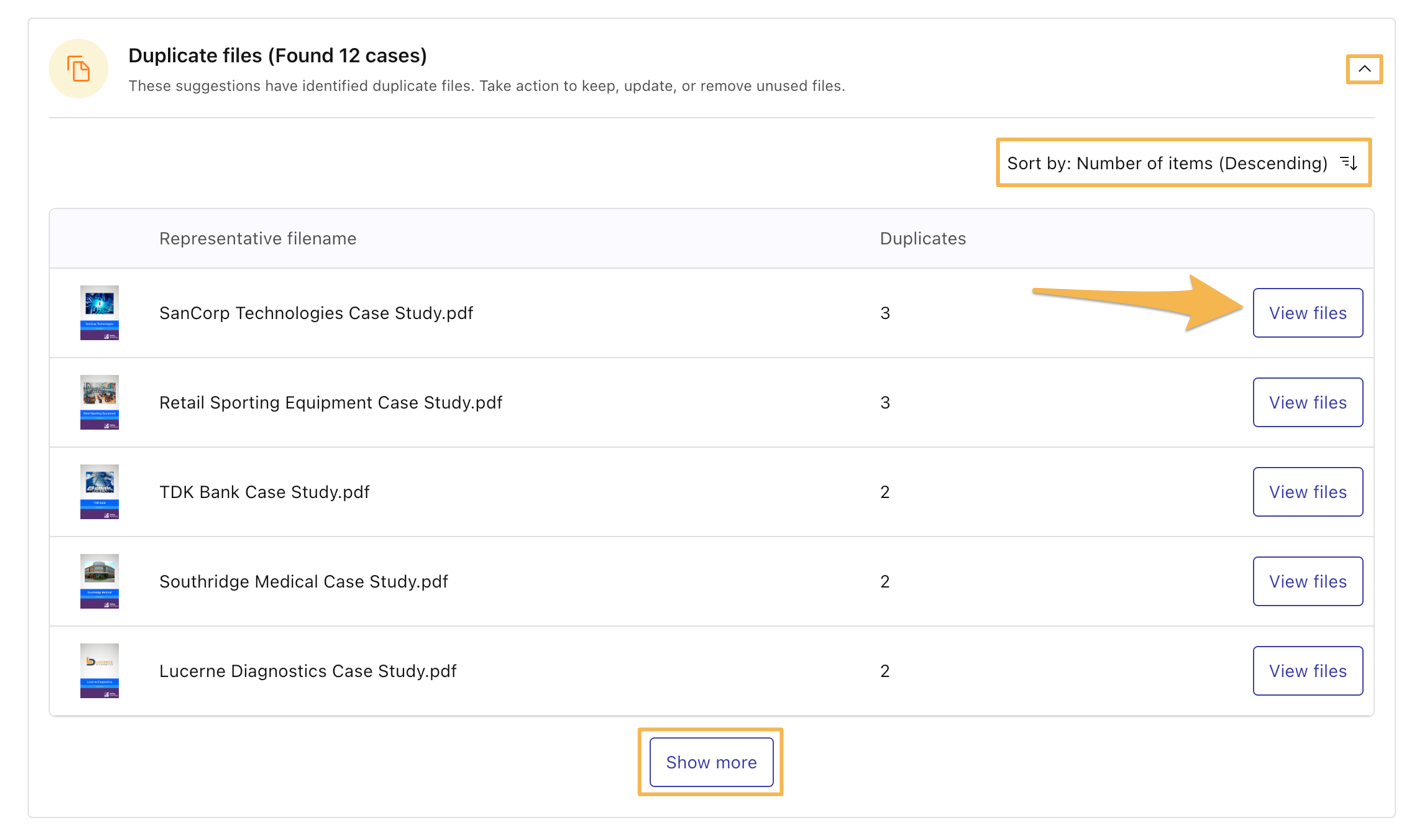View files for Retail Sporting Equipment Case Study
Viewport: 1410px width, 831px height.
1307,403
